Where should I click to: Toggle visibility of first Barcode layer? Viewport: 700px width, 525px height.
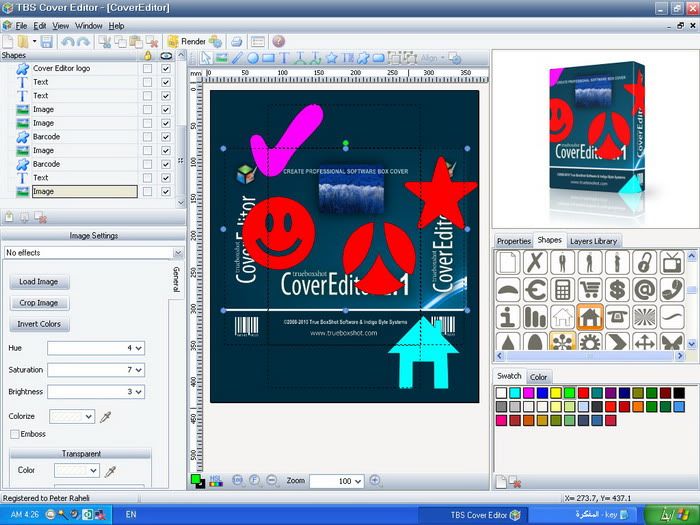tap(166, 137)
